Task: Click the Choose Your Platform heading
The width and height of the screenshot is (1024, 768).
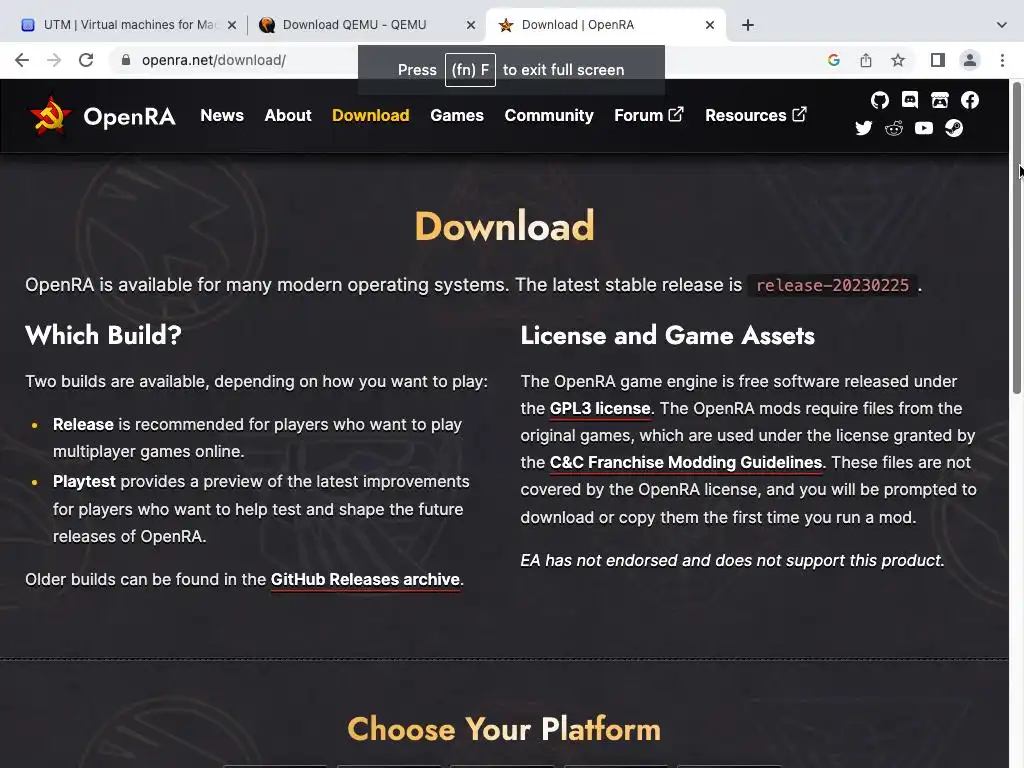Action: [x=504, y=729]
